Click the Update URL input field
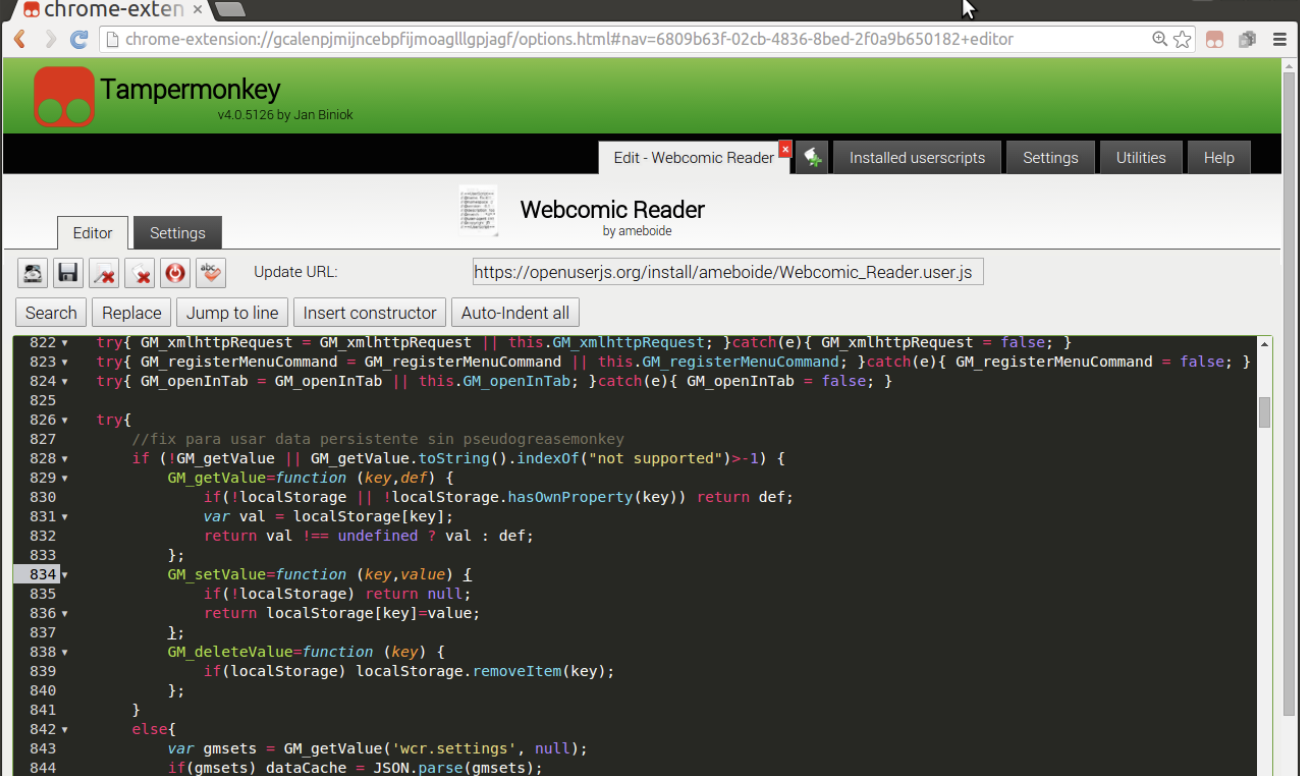 tap(728, 272)
